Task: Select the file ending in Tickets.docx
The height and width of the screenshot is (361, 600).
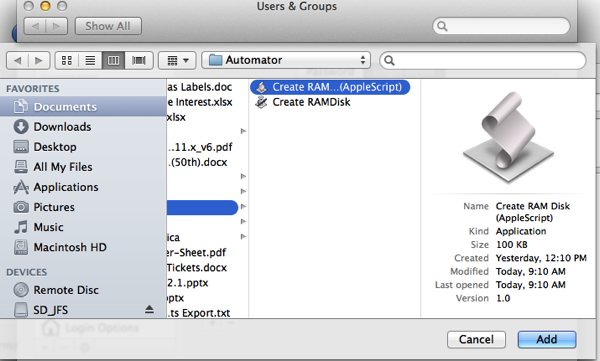Action: click(197, 268)
